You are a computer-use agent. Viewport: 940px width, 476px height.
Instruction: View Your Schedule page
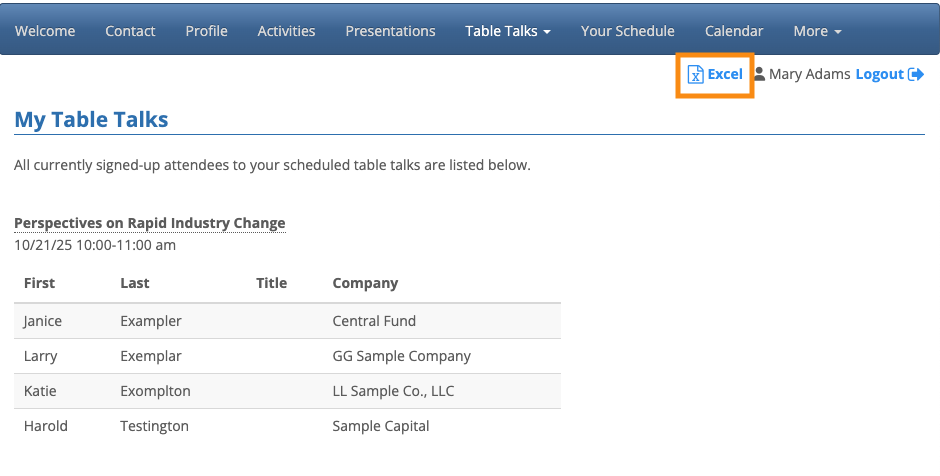click(x=627, y=31)
